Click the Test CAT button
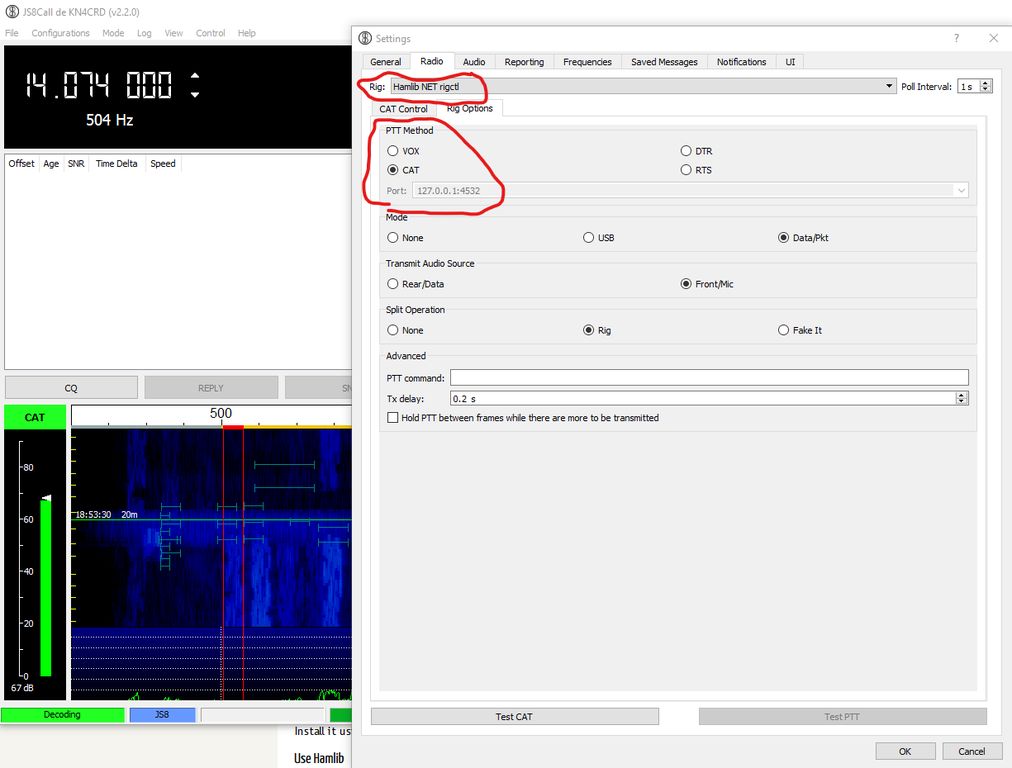The image size is (1012, 768). [x=514, y=716]
